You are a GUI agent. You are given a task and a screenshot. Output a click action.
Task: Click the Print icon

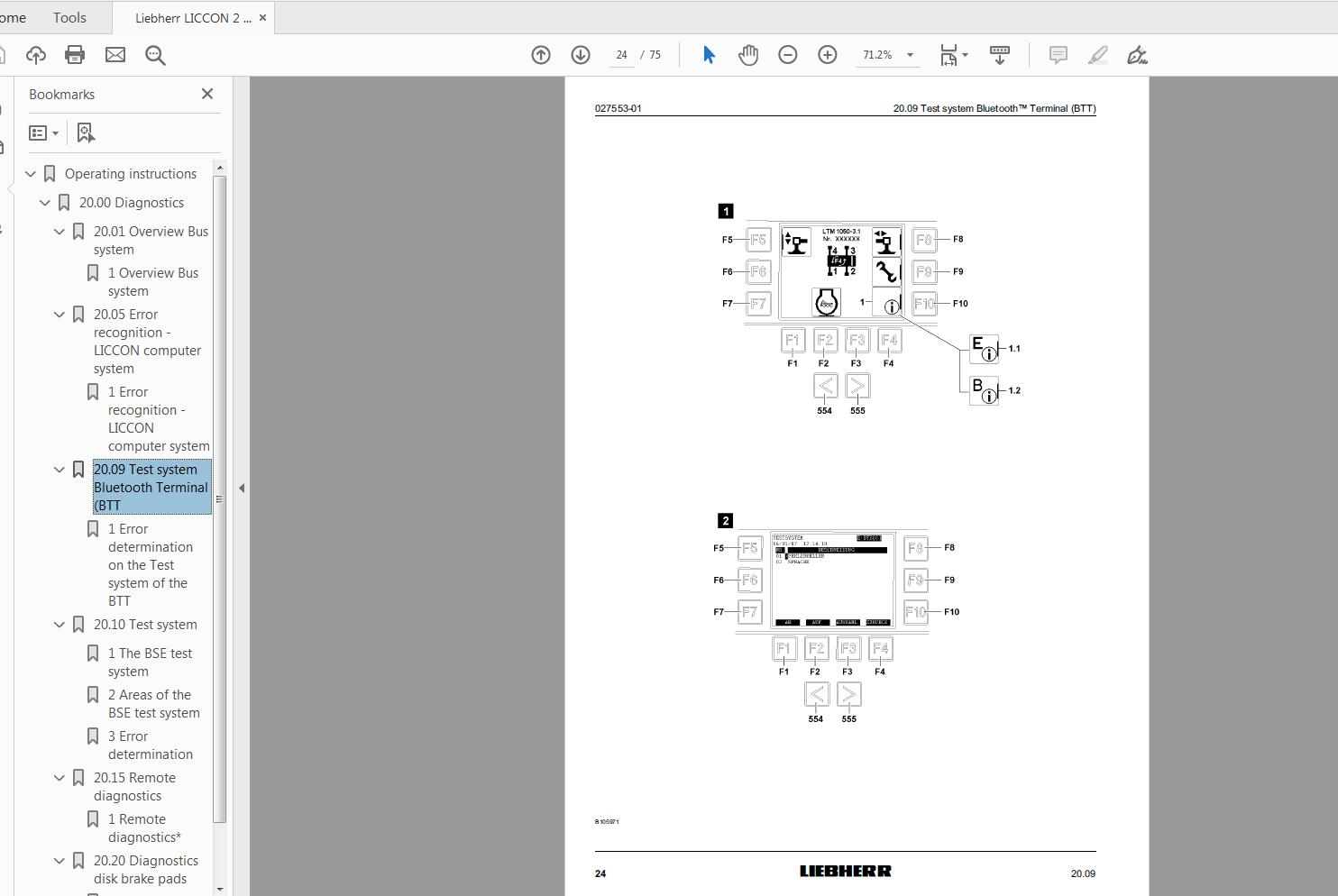point(75,55)
